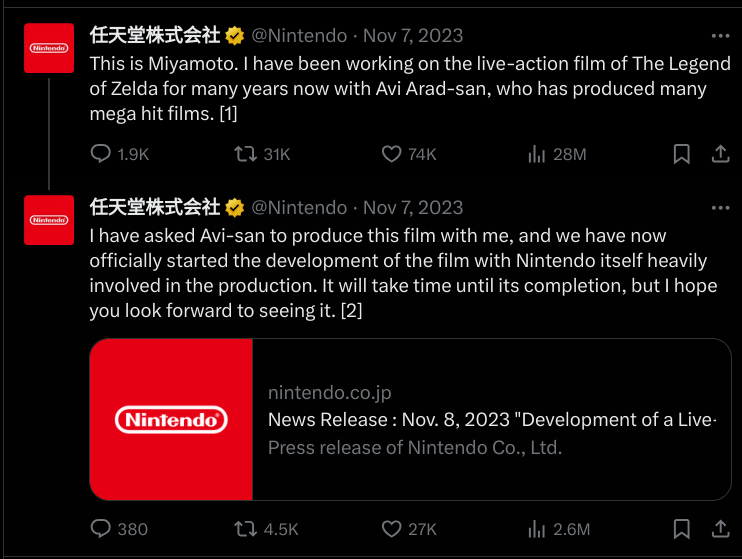Open more options menu on first tweet

(719, 35)
